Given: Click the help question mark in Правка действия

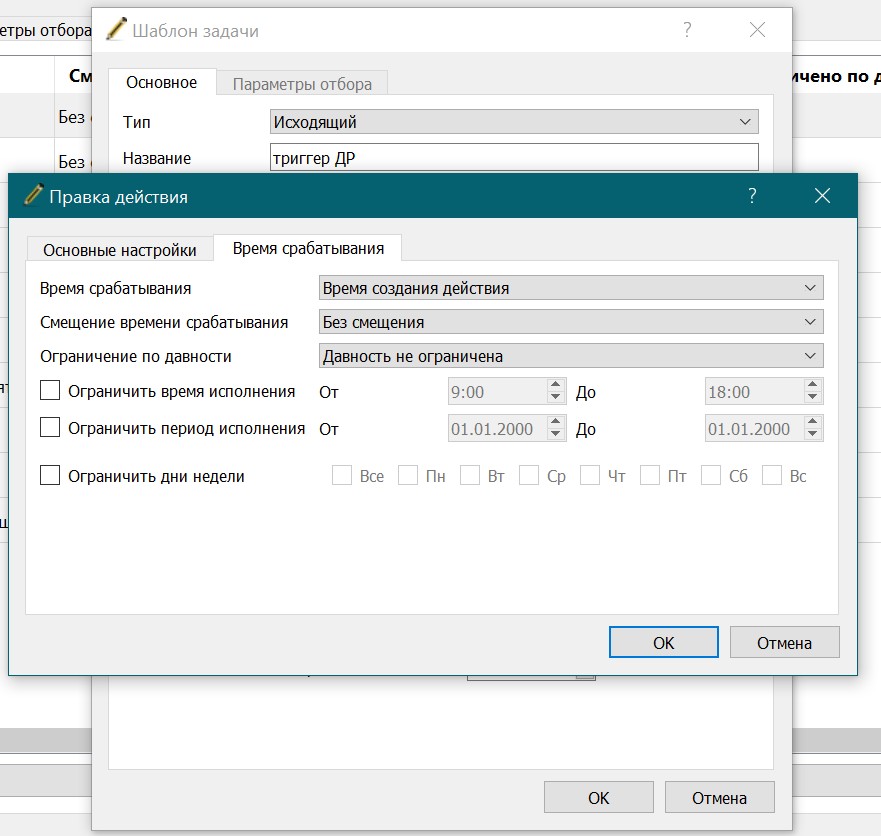Looking at the screenshot, I should (752, 196).
